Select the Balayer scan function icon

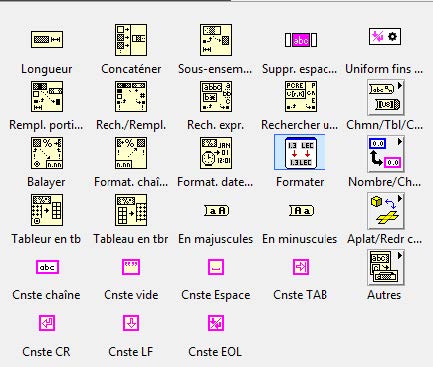click(x=47, y=153)
